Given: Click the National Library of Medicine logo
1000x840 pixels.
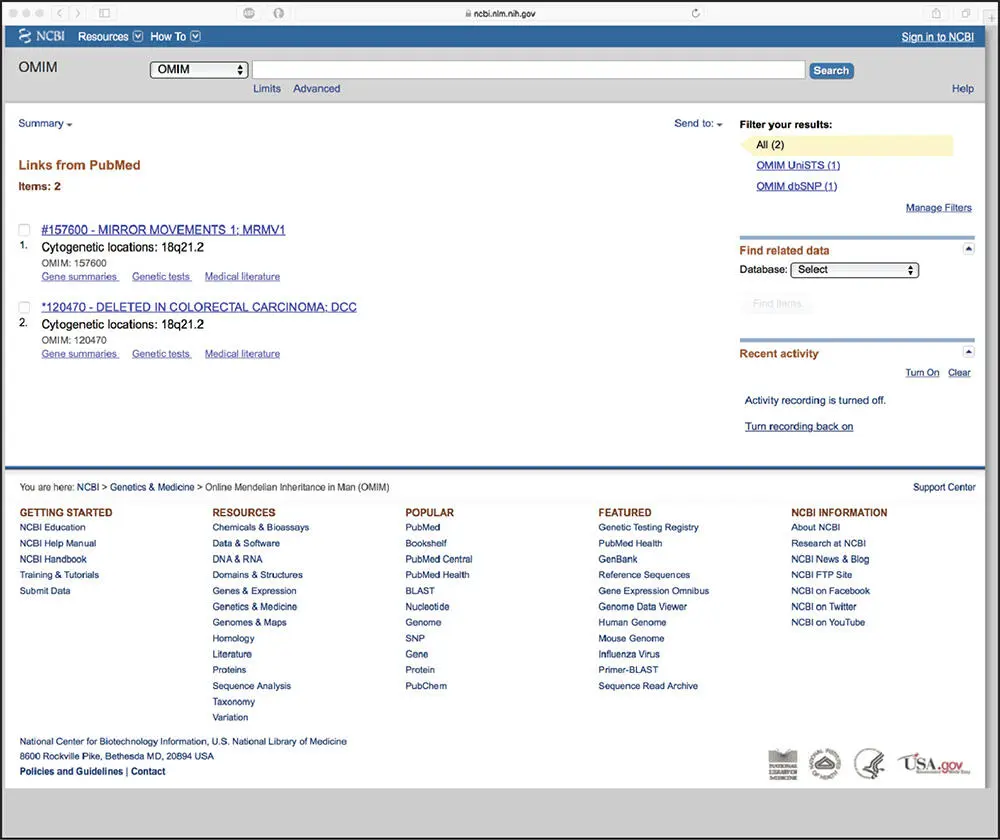Looking at the screenshot, I should pos(783,764).
